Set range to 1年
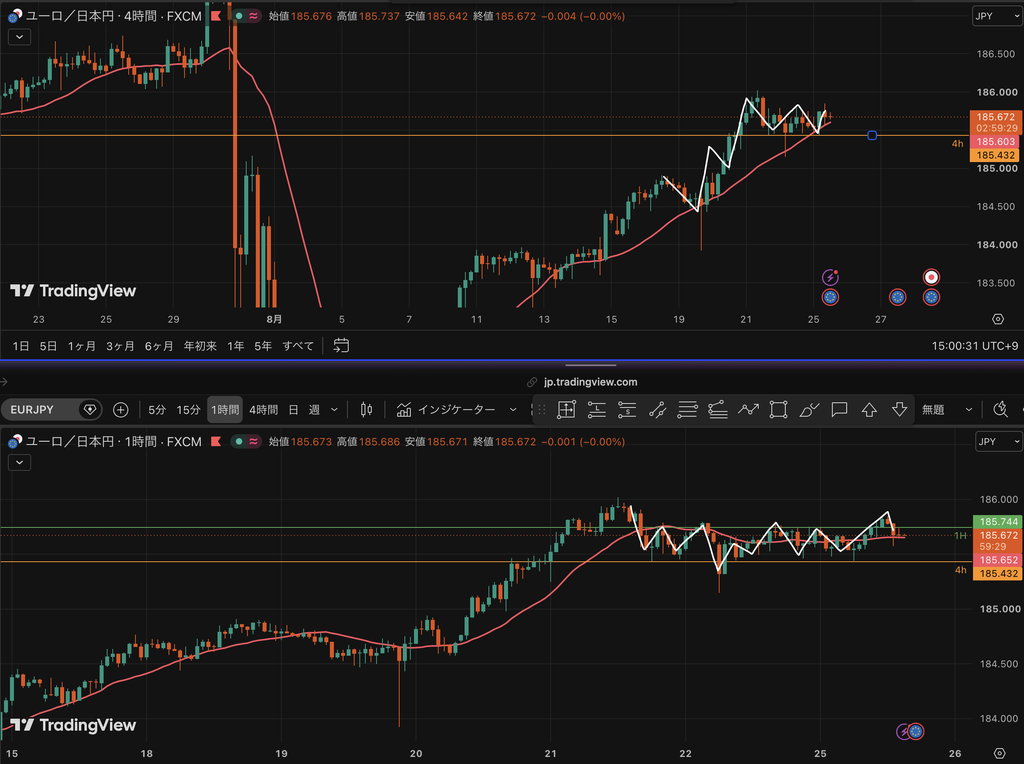This screenshot has height=764, width=1024. tap(235, 345)
